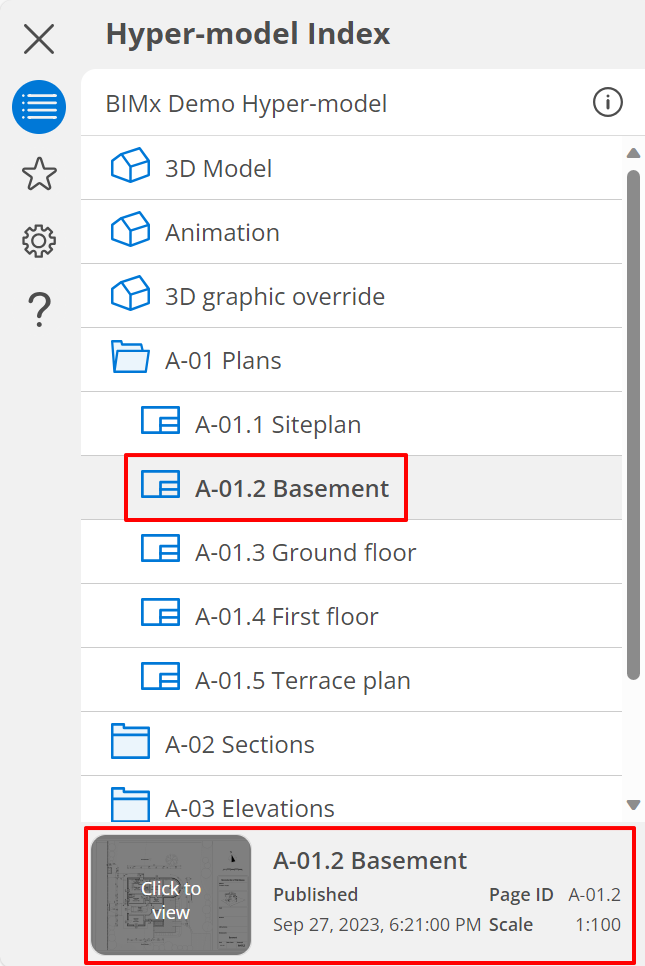The image size is (645, 966).
Task: Collapse the A-01 Plans folder
Action: tap(130, 360)
